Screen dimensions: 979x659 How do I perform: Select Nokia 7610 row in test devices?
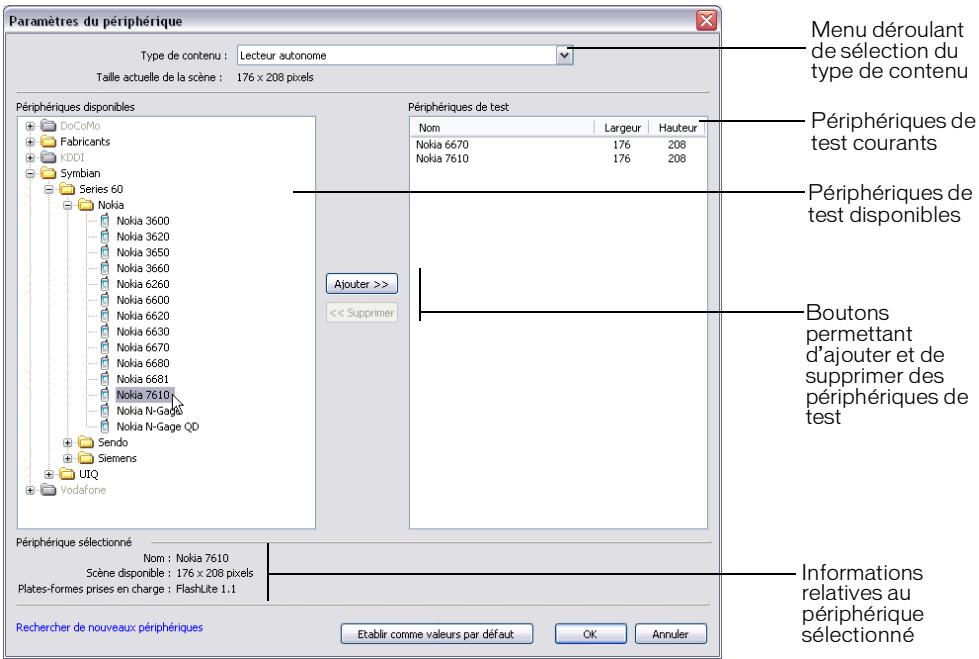tap(558, 159)
